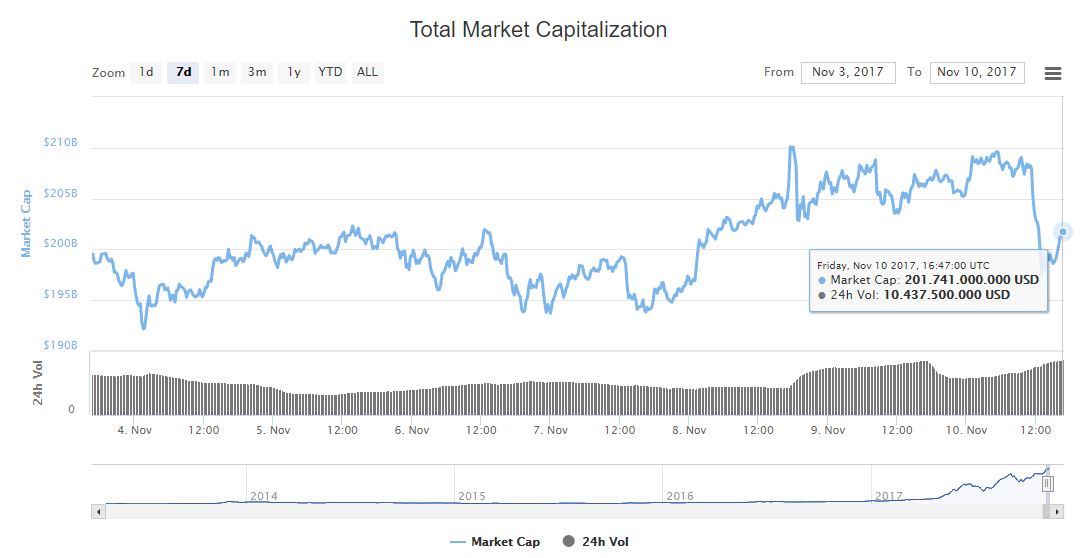
Task: Choose the 1y zoom option
Action: 294,72
